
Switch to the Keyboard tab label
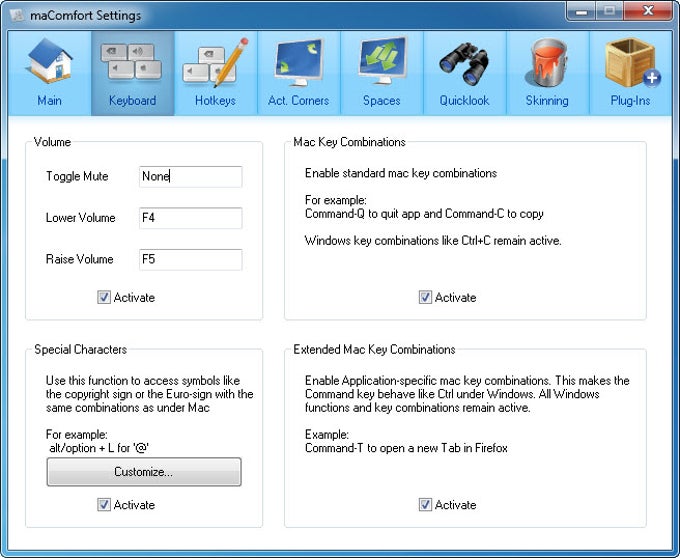[132, 101]
